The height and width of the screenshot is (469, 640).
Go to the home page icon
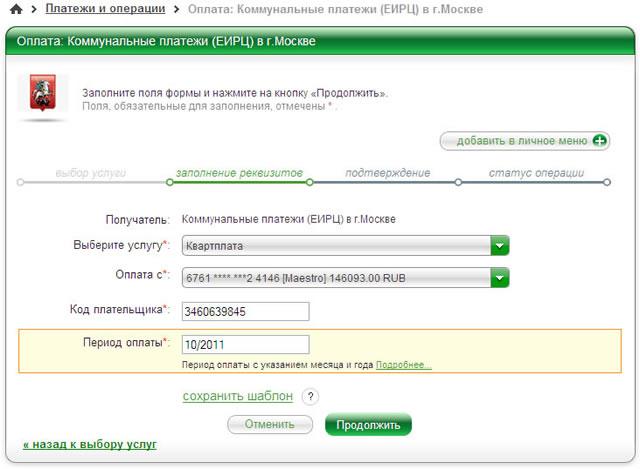(16, 9)
